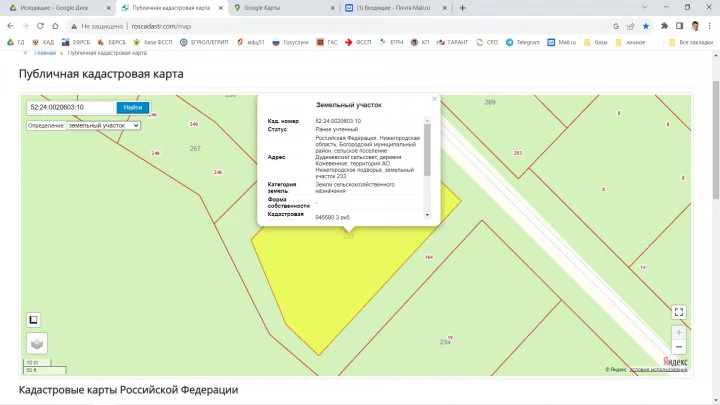This screenshot has height=405, width=720.
Task: Open the личное bookmarks folder
Action: pyautogui.click(x=630, y=42)
